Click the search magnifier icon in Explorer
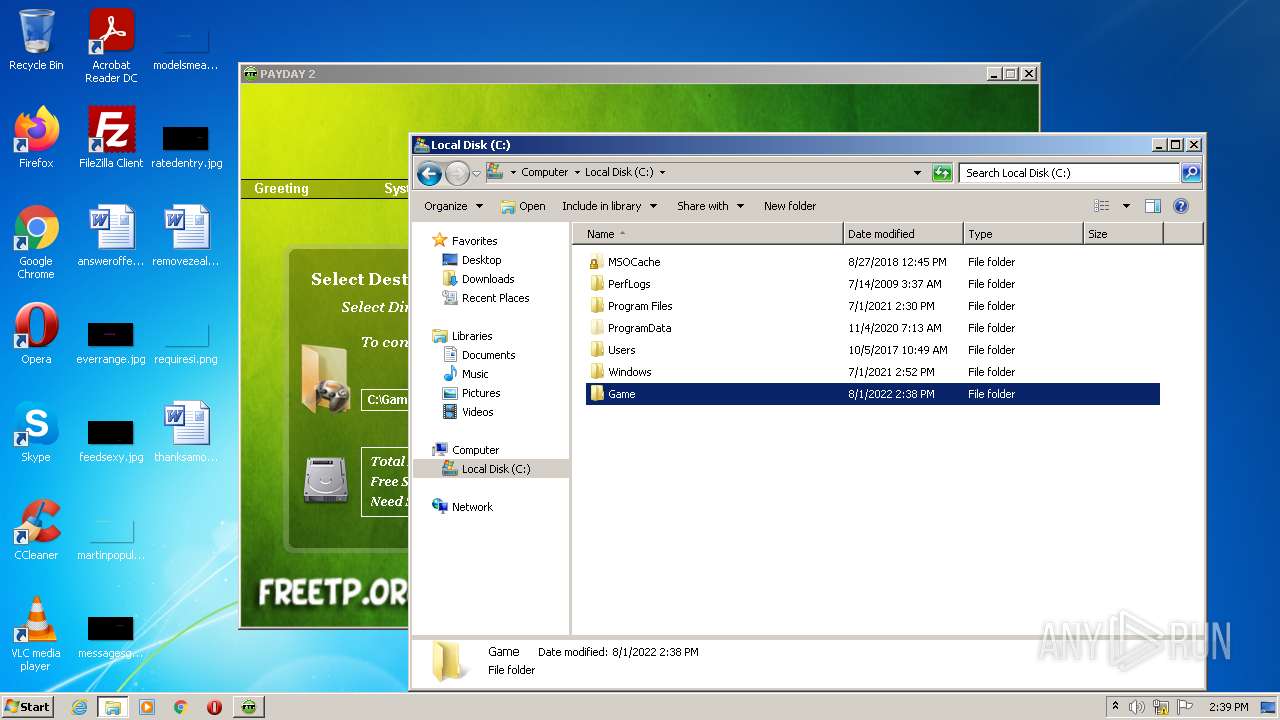This screenshot has height=720, width=1280. (1190, 173)
